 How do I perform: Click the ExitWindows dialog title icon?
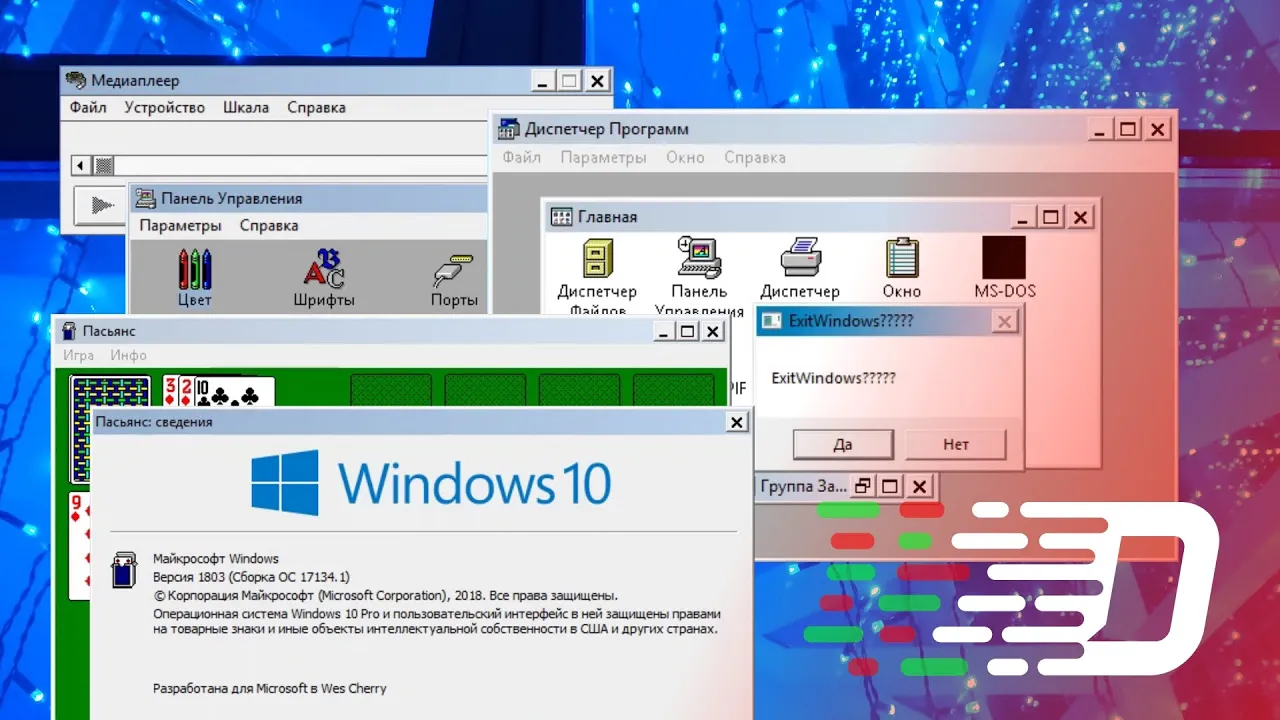pos(772,321)
